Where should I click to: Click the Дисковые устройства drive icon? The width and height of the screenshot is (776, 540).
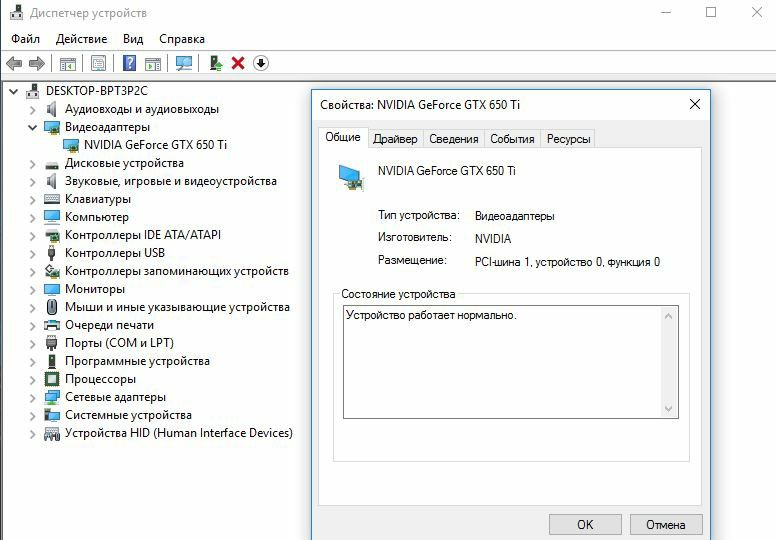coord(51,164)
